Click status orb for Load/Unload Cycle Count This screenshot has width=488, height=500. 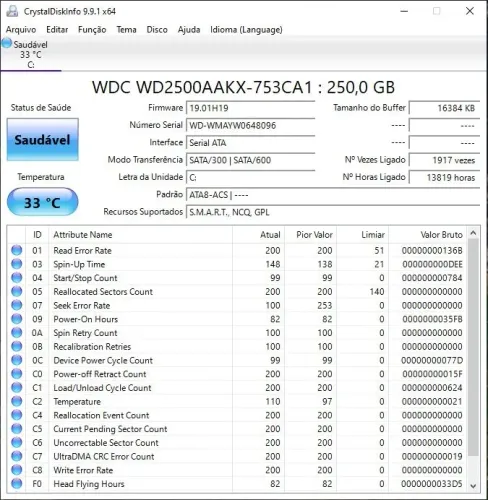(x=17, y=388)
